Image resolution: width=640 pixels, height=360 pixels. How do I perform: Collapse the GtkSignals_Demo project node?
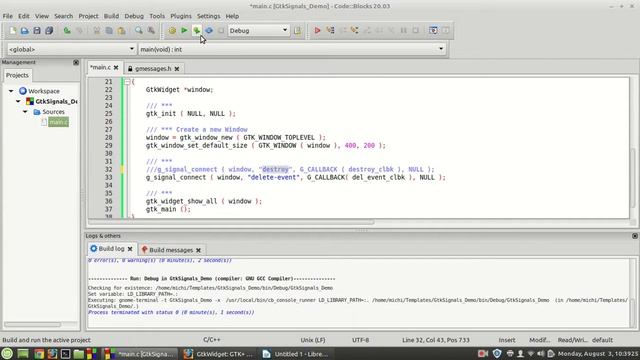[x=18, y=101]
